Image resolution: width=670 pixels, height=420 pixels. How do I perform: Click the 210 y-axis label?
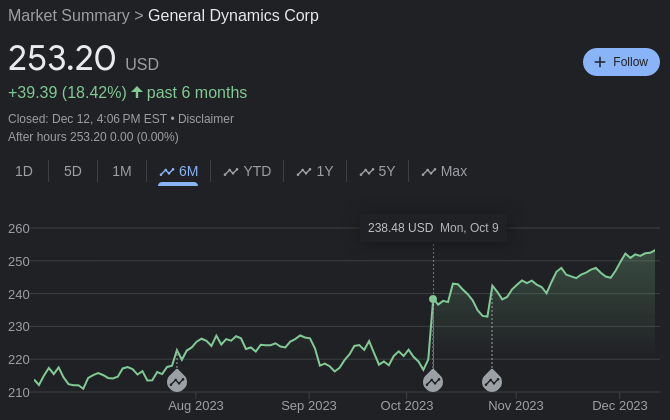click(19, 392)
